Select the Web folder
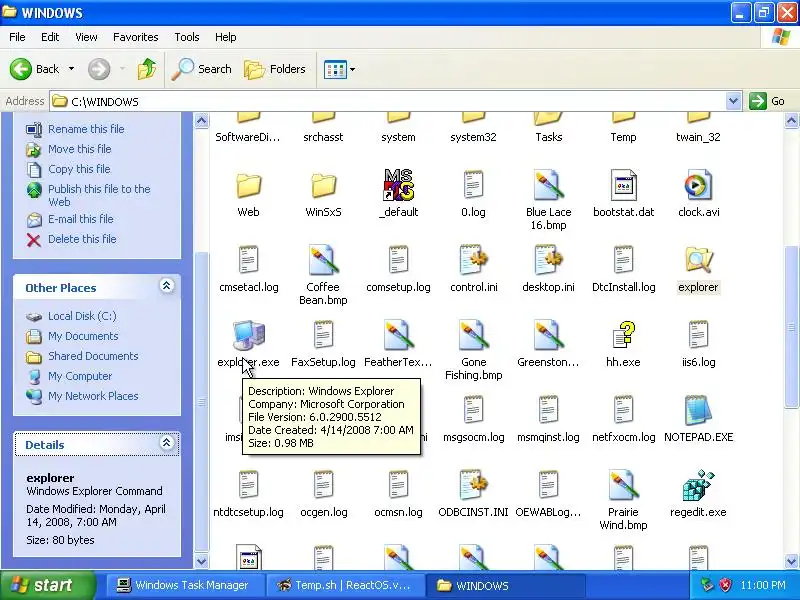The image size is (800, 600). tap(248, 185)
